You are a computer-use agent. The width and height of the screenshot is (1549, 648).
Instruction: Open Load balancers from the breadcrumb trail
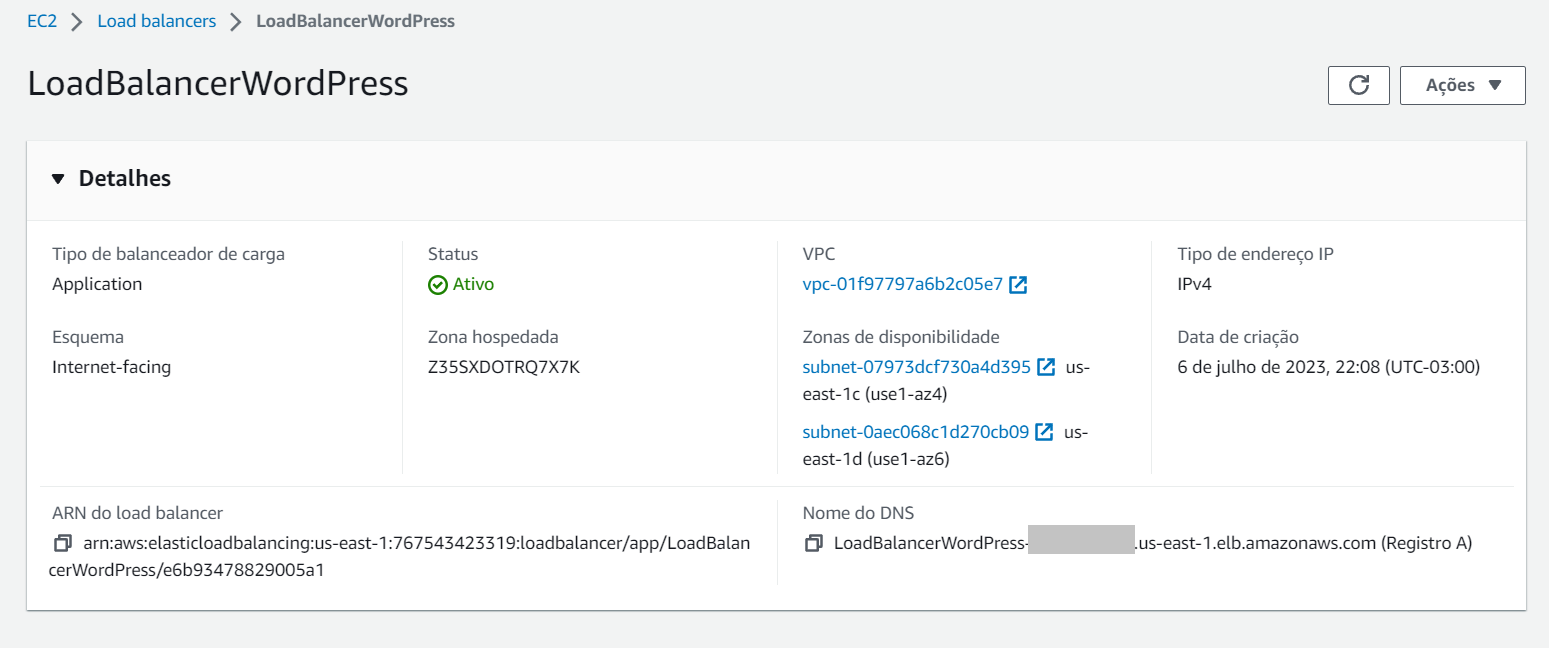pos(156,20)
